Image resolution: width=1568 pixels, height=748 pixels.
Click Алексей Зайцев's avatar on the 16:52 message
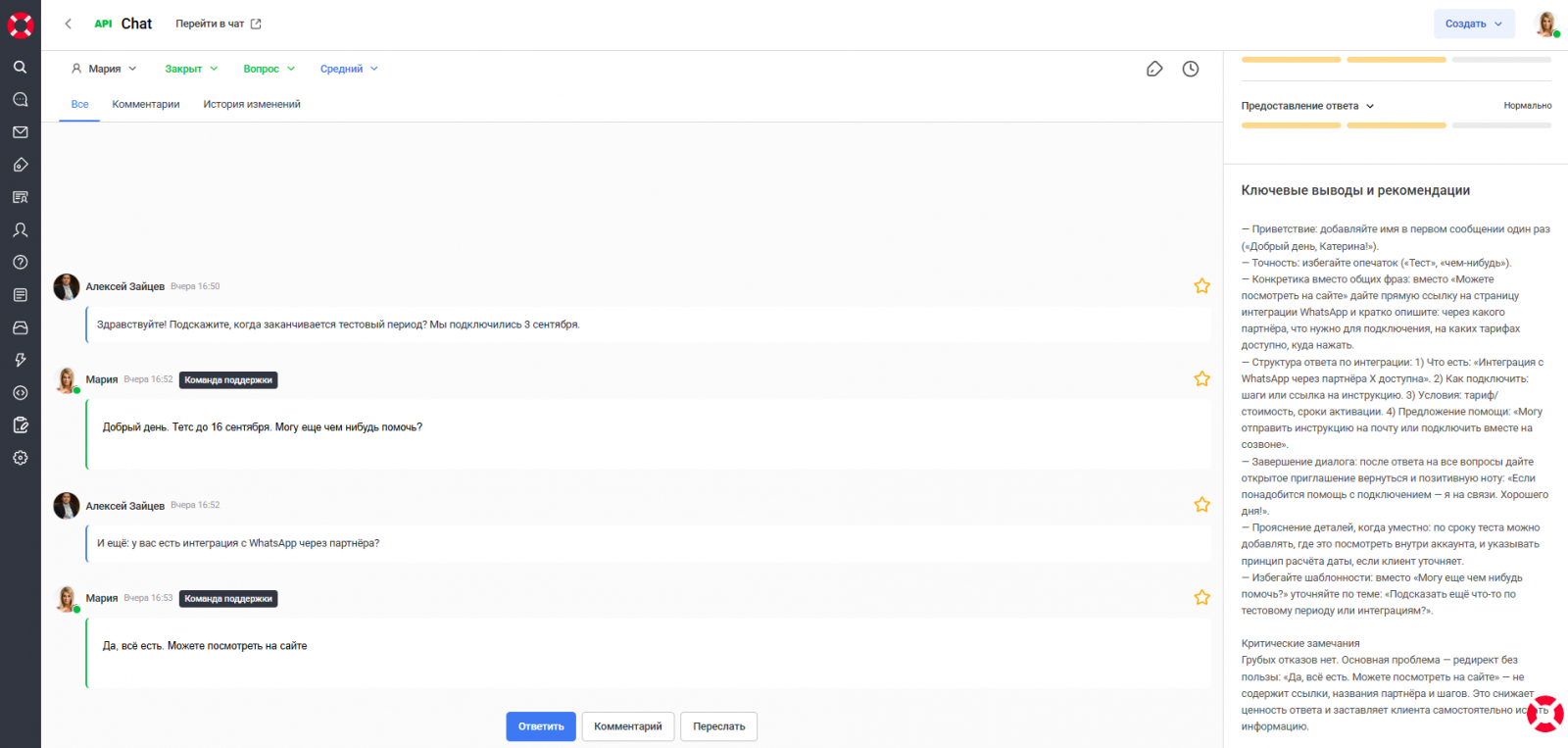click(x=67, y=506)
